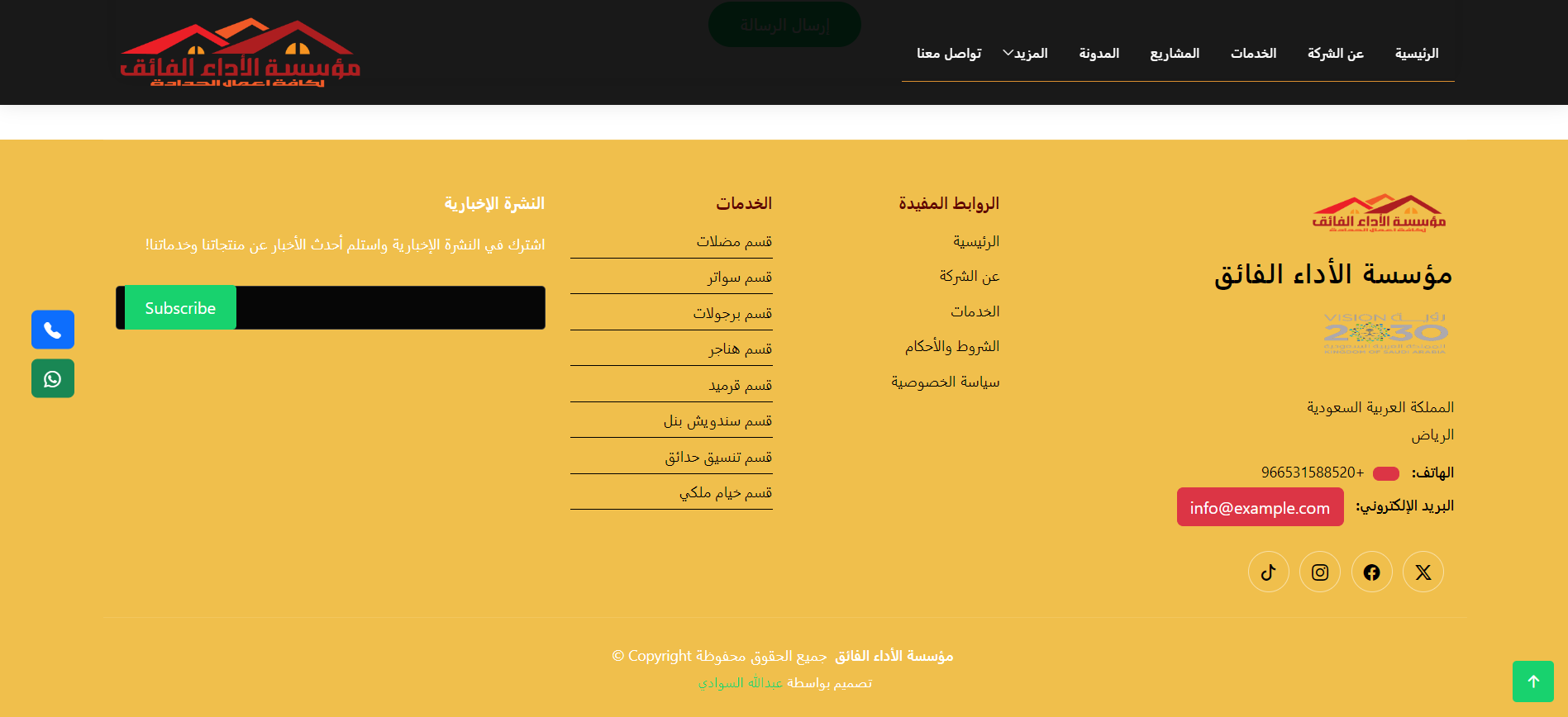Click the header company logo
This screenshot has width=1568, height=717.
click(x=240, y=53)
